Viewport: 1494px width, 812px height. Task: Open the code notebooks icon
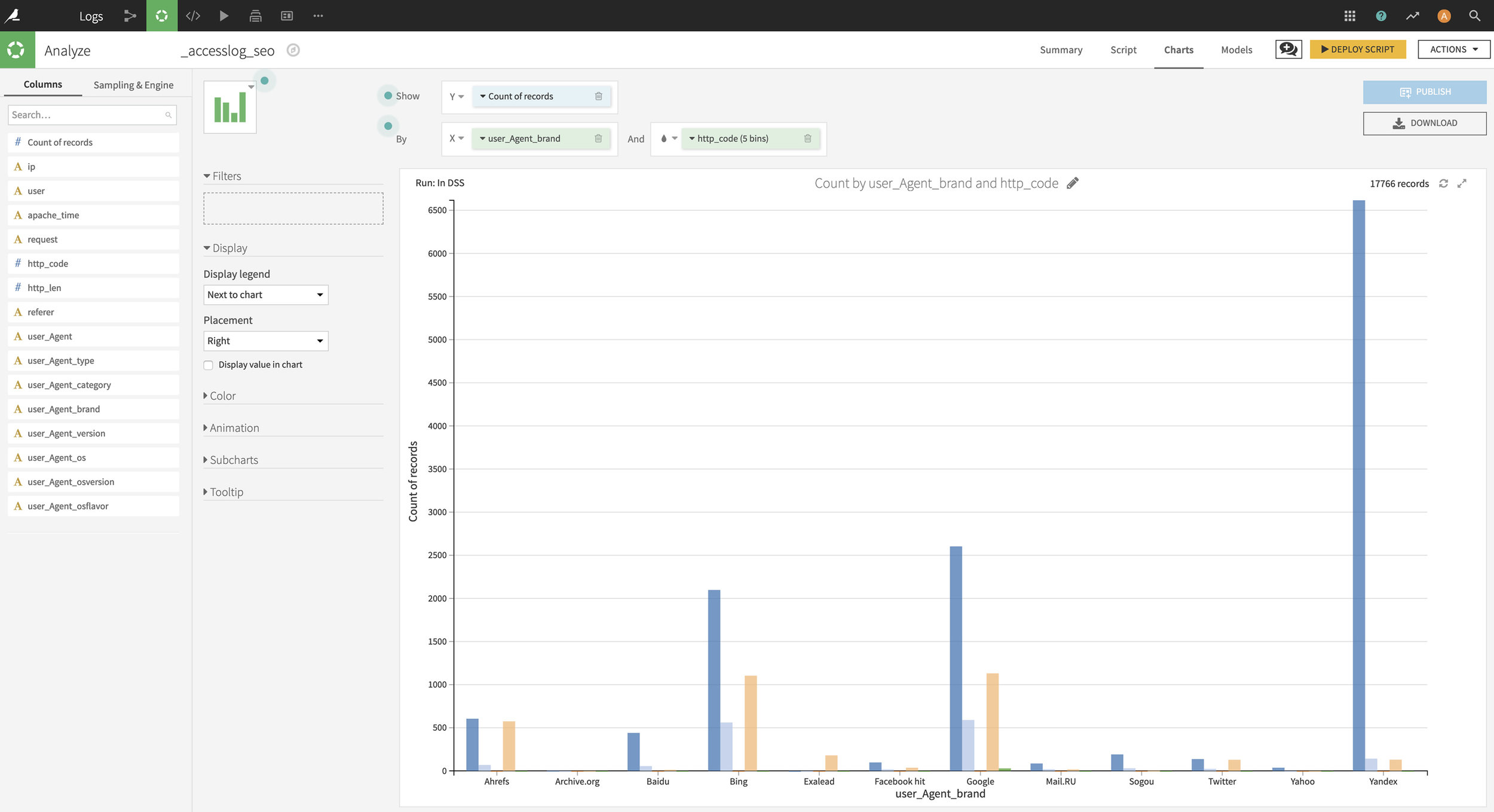[x=192, y=16]
